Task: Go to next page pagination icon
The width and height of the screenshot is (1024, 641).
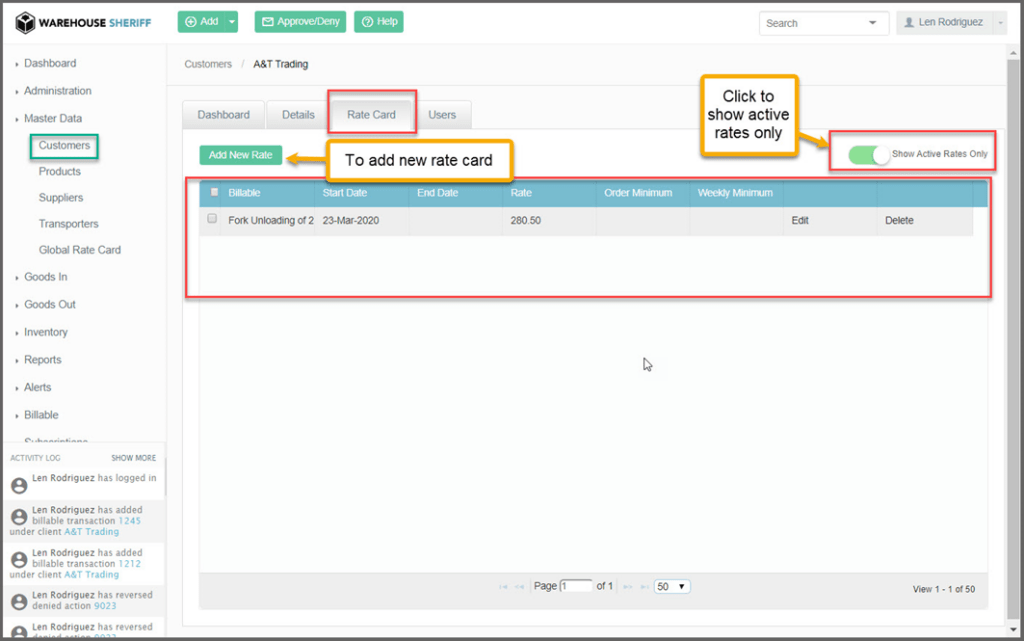Action: click(x=627, y=586)
